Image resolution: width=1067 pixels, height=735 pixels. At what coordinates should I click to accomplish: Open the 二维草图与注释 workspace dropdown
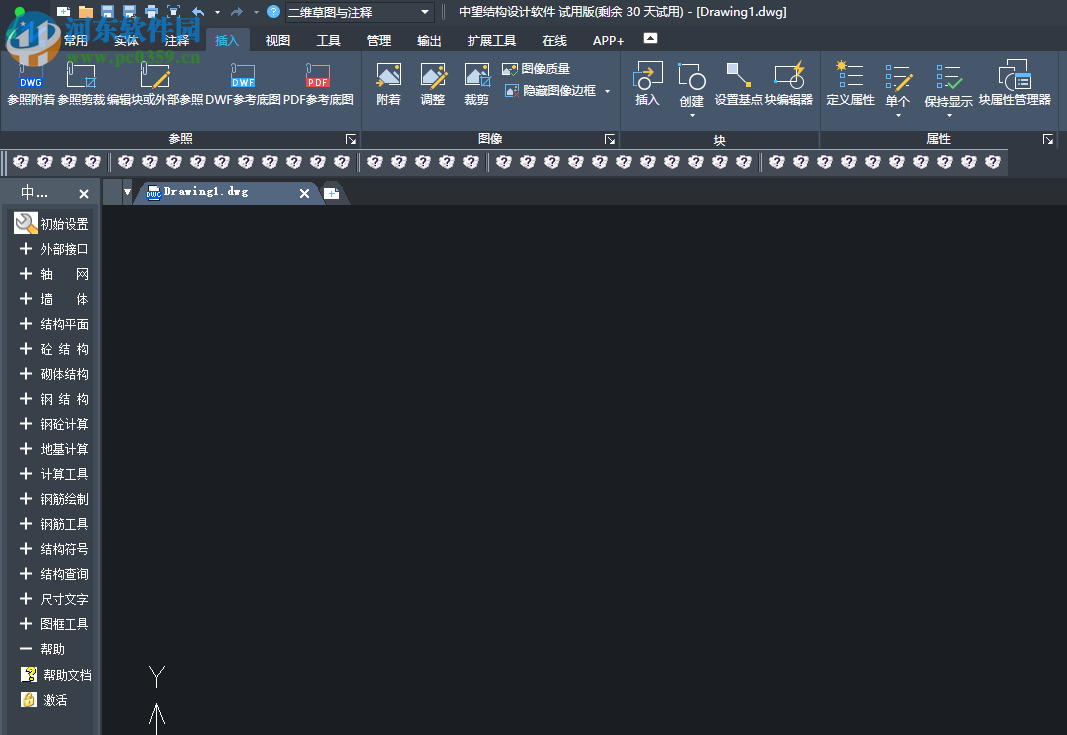point(359,12)
